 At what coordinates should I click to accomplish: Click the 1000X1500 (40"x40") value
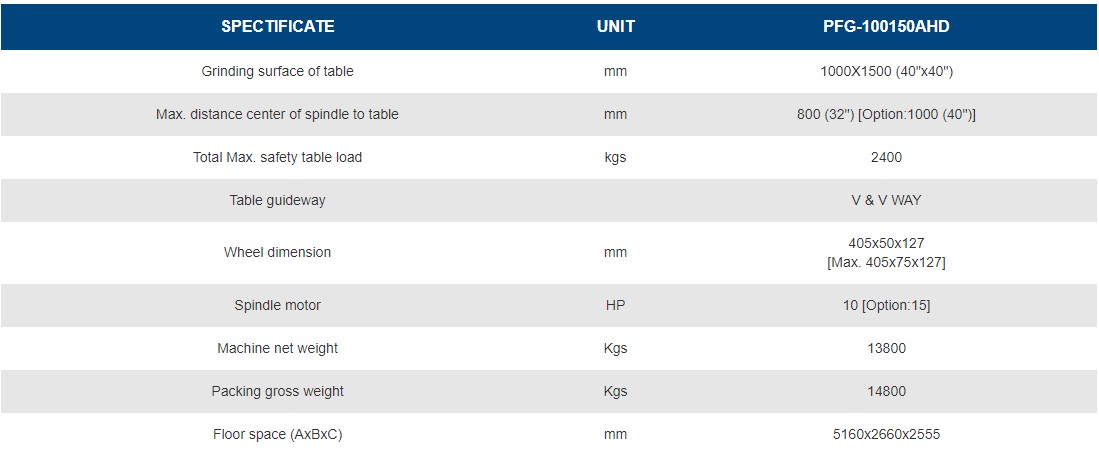tap(886, 72)
